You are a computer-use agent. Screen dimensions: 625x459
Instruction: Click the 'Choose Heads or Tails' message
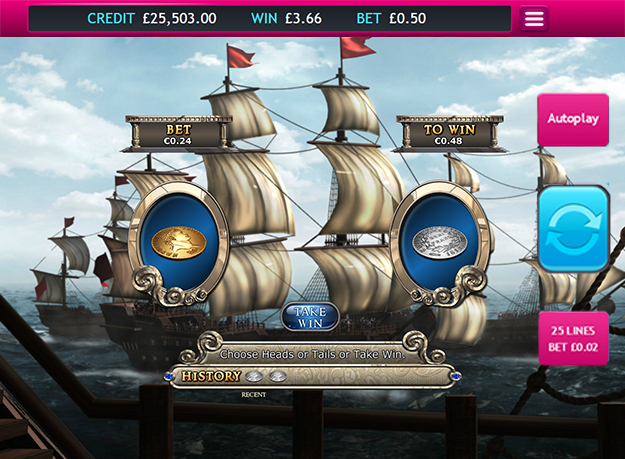312,354
